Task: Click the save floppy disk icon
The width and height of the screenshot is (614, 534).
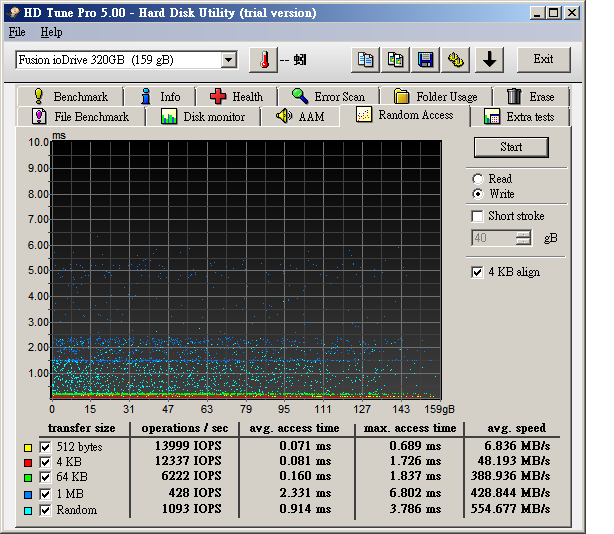Action: [425, 60]
